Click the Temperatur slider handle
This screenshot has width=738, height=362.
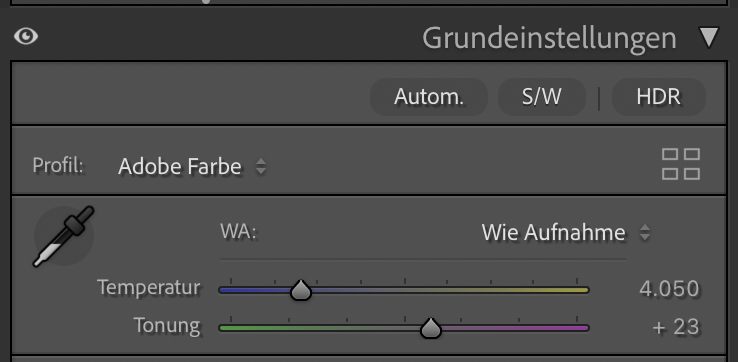301,290
